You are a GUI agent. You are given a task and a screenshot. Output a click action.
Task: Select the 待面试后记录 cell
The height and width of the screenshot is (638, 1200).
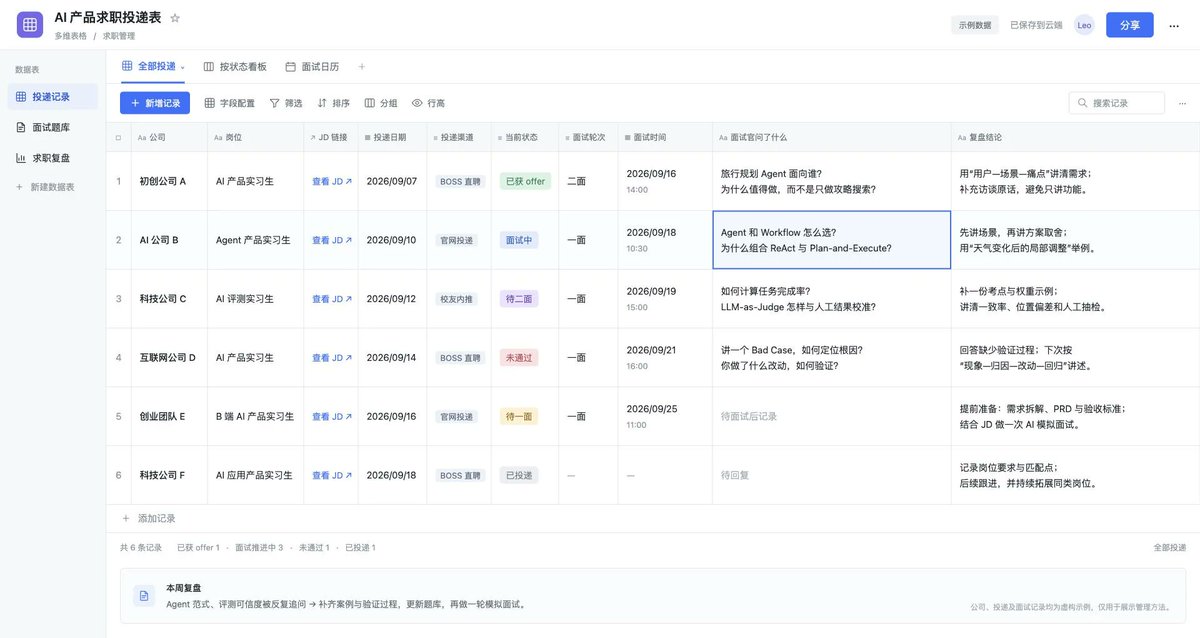(832, 416)
